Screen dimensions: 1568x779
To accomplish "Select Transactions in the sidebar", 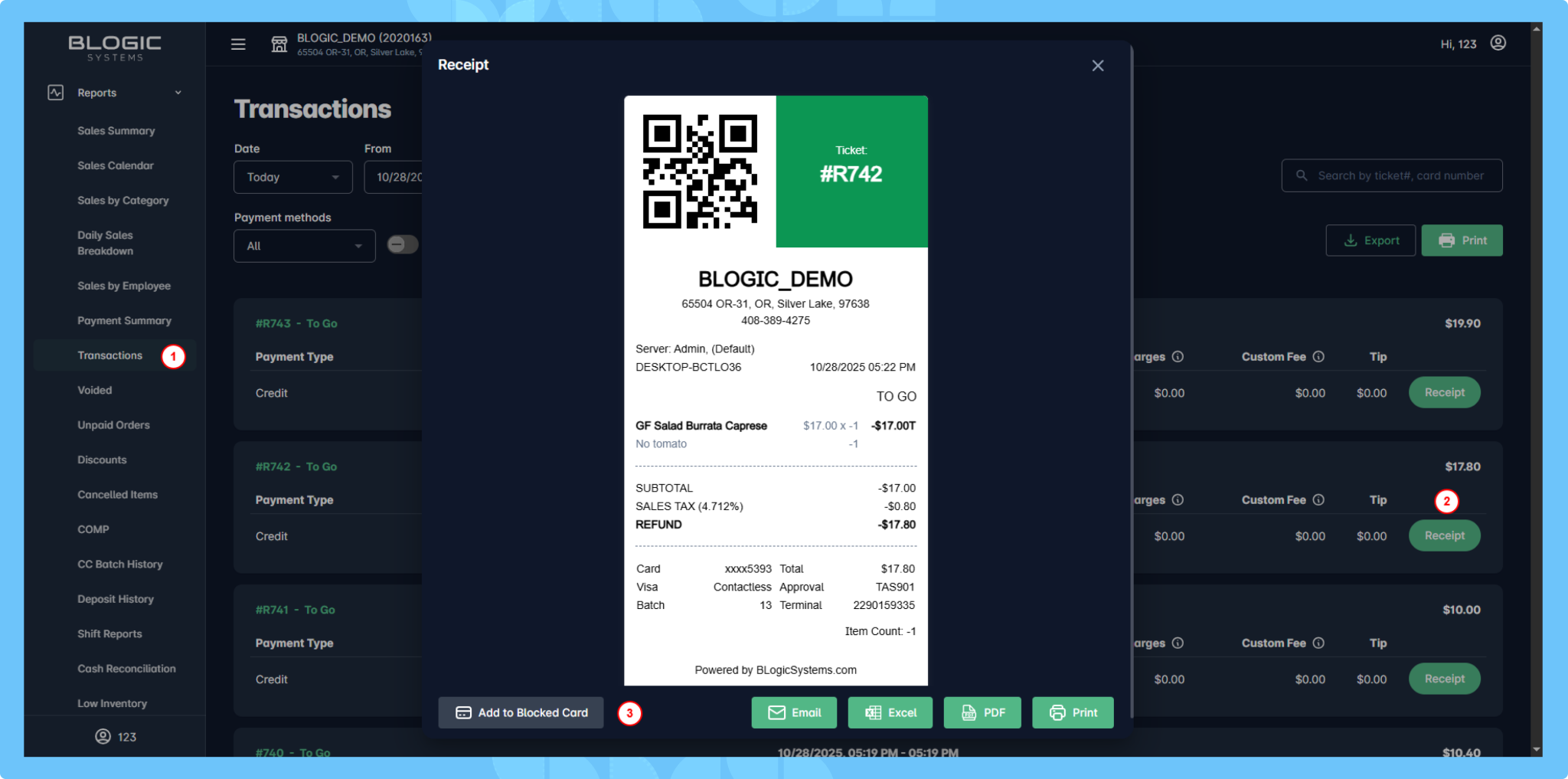I will (x=110, y=355).
